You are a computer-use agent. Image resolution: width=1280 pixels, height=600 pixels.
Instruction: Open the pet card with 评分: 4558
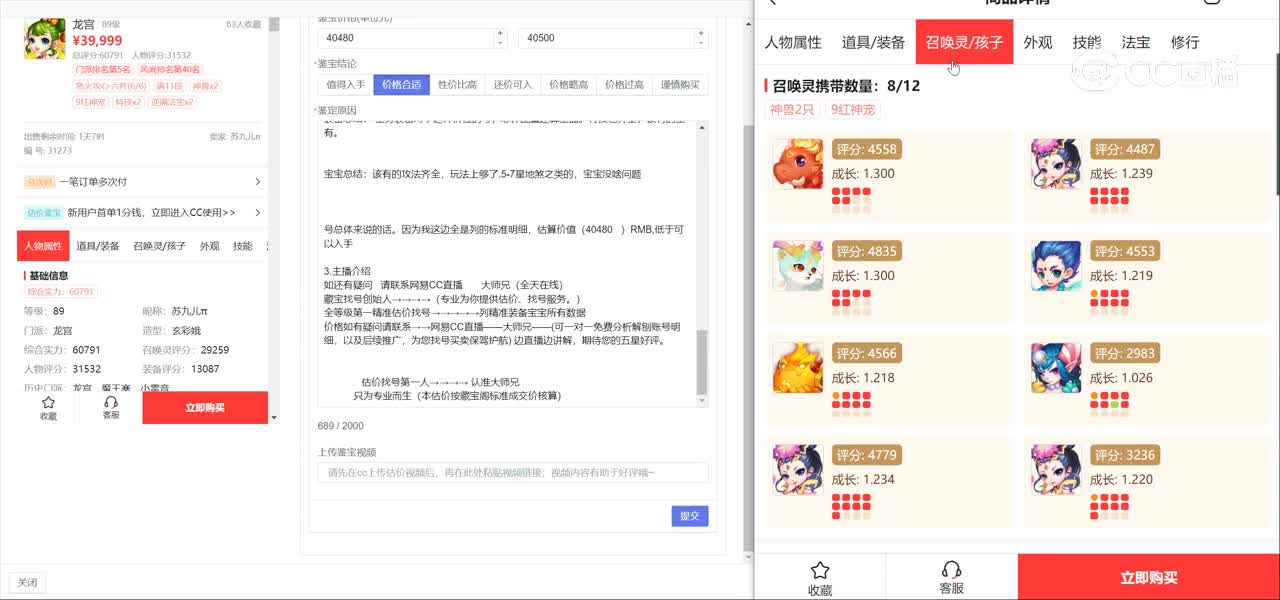889,176
